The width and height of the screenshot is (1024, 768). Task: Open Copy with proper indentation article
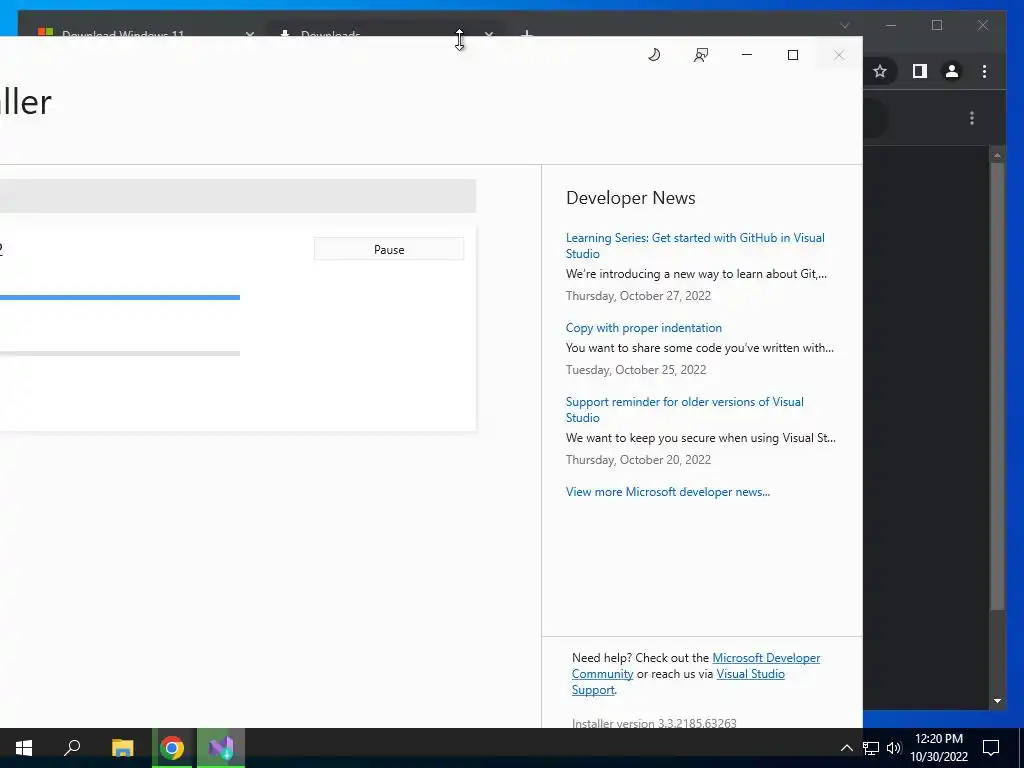coord(643,328)
